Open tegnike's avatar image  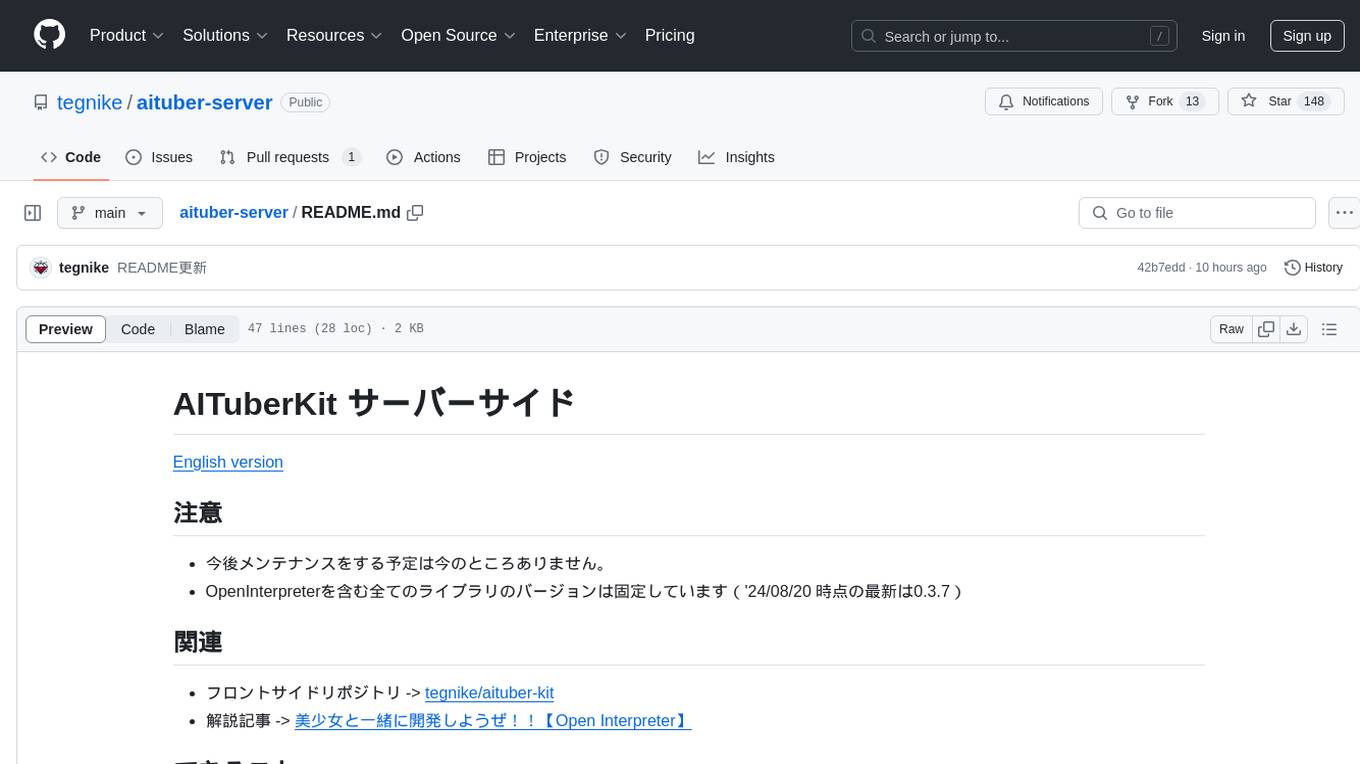tap(41, 267)
